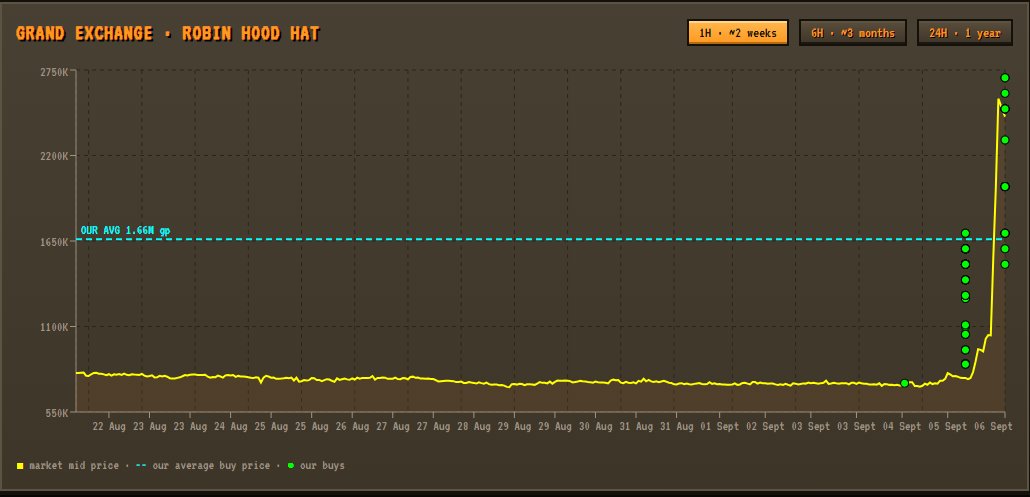Click the '26 Aug' date label

pyautogui.click(x=352, y=427)
